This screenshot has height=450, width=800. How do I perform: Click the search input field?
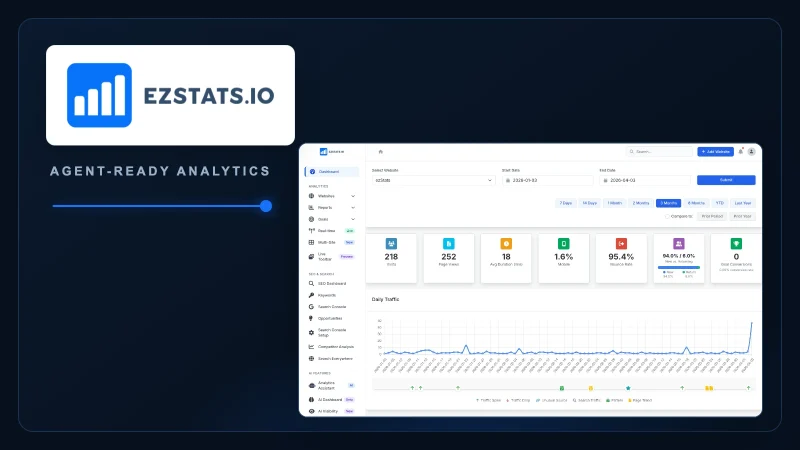pyautogui.click(x=659, y=152)
